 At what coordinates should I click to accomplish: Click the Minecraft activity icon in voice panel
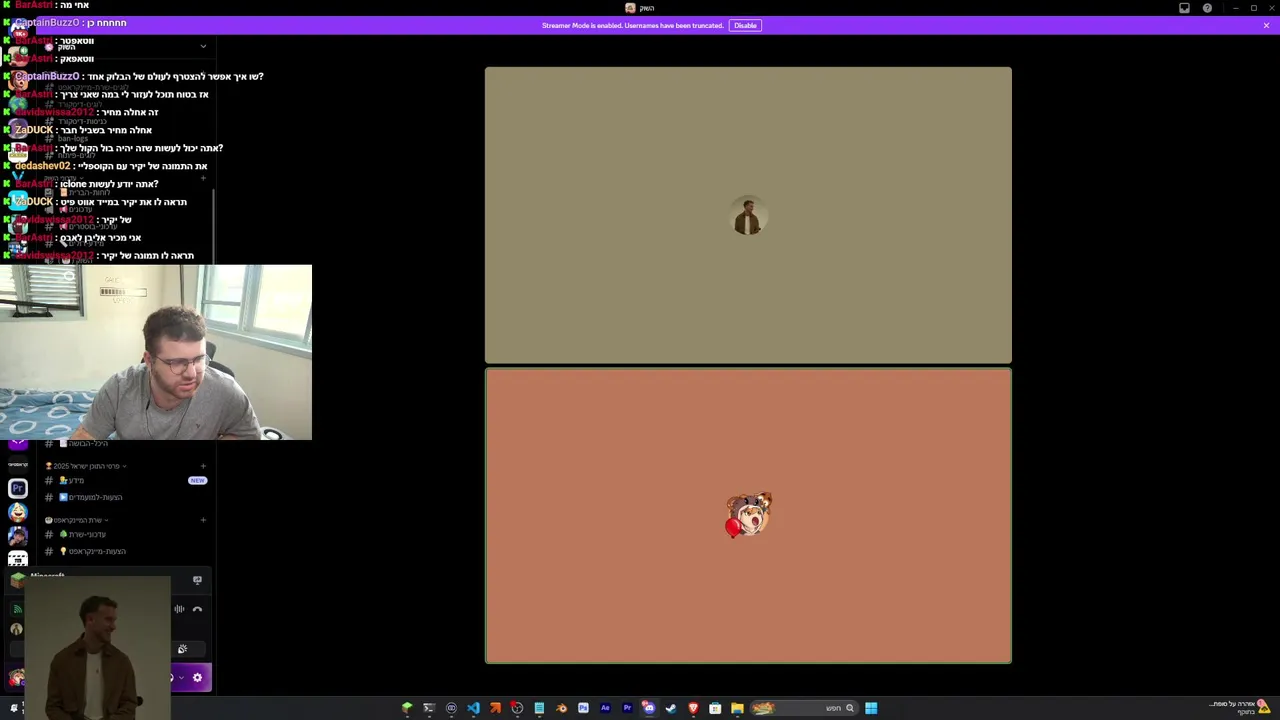pyautogui.click(x=17, y=582)
